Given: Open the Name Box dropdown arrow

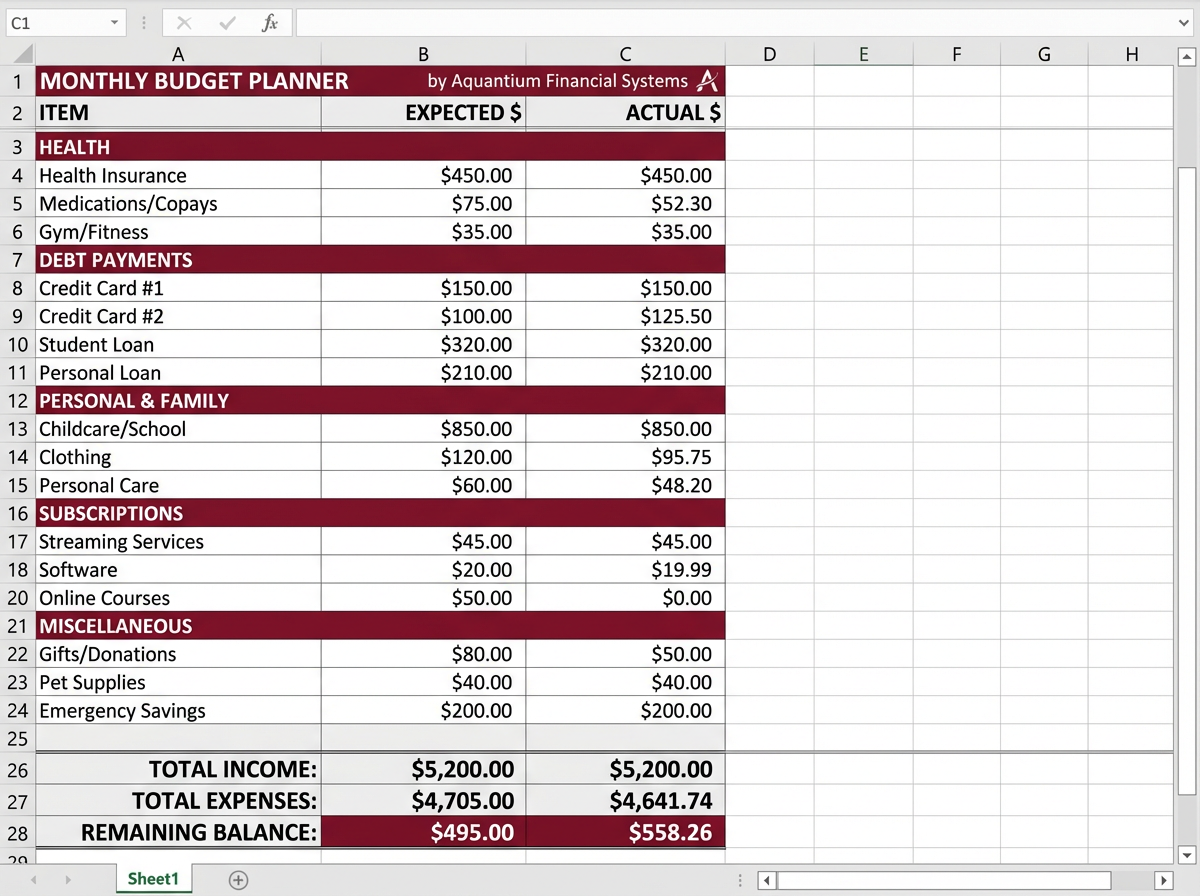Looking at the screenshot, I should [113, 22].
